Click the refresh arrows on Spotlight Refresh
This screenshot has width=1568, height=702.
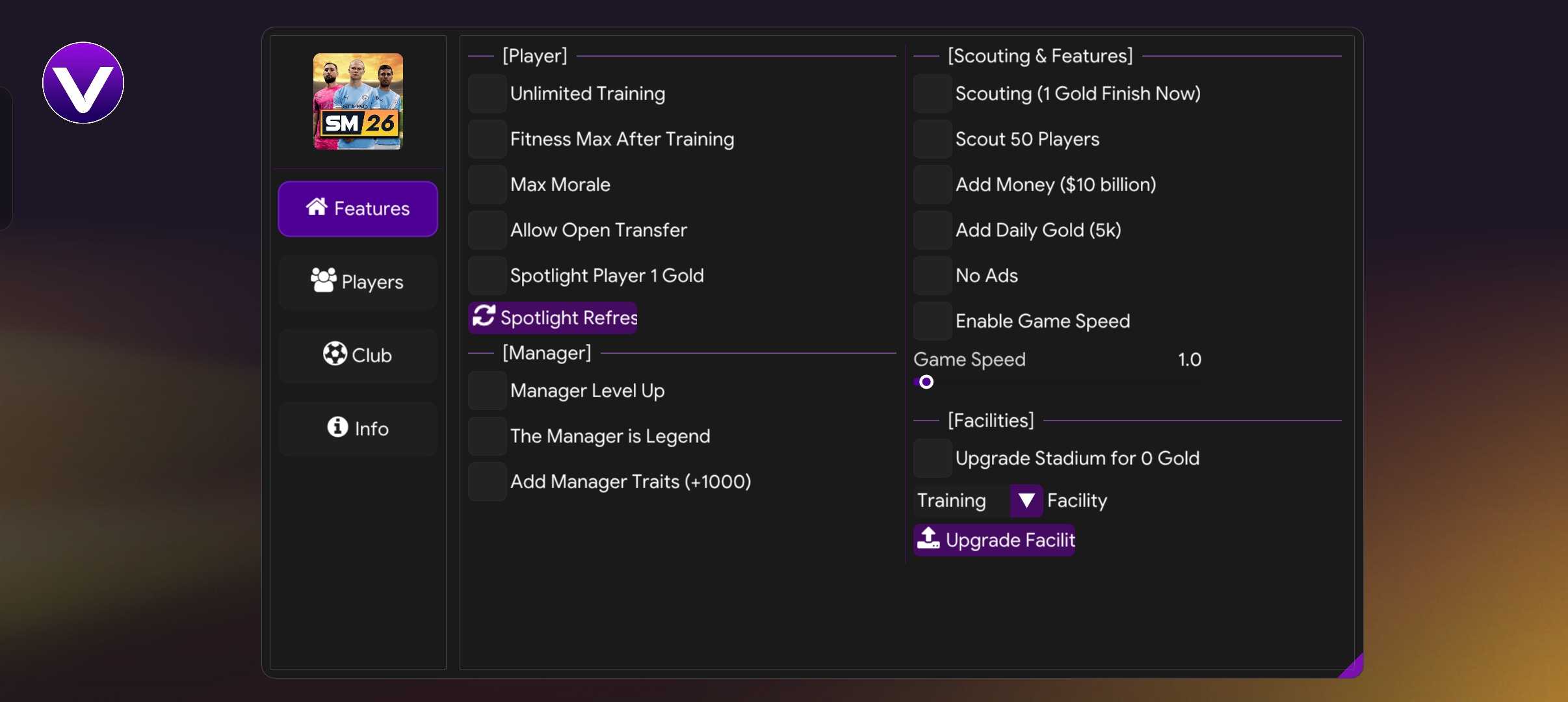click(484, 317)
